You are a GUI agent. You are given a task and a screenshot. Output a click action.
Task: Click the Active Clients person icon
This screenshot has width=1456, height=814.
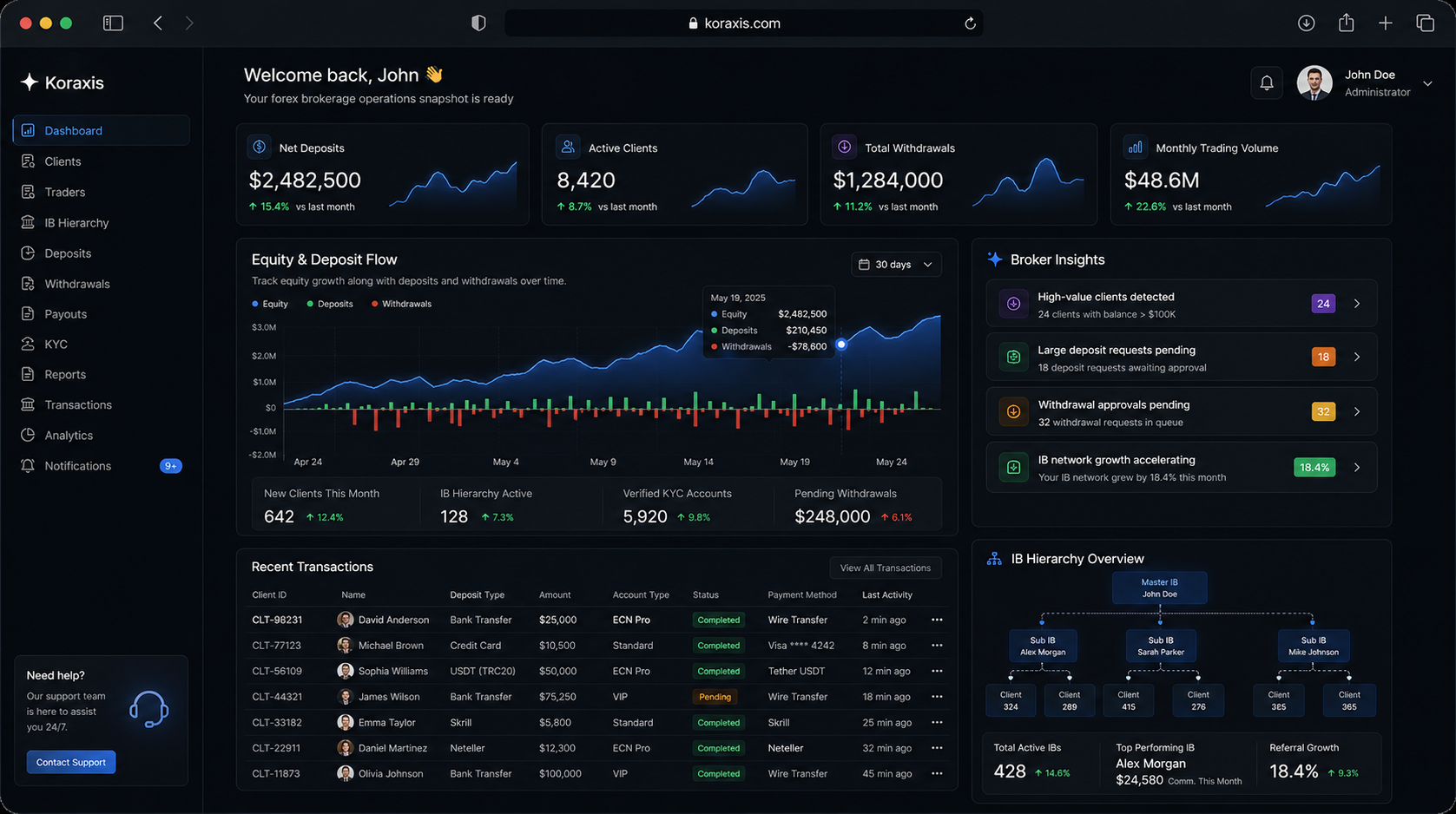pos(568,148)
